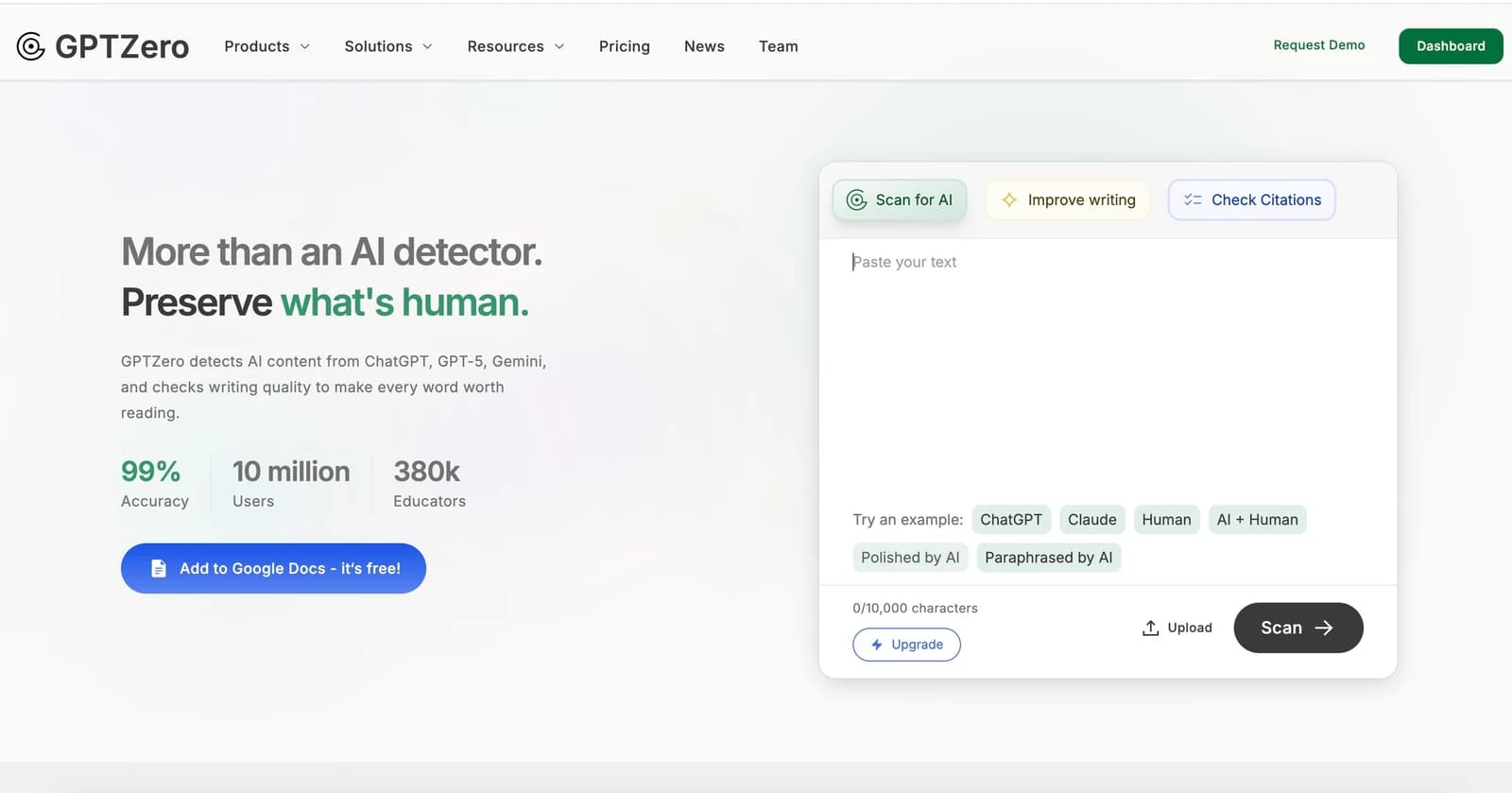Switch to the Improve writing tab

pyautogui.click(x=1068, y=199)
